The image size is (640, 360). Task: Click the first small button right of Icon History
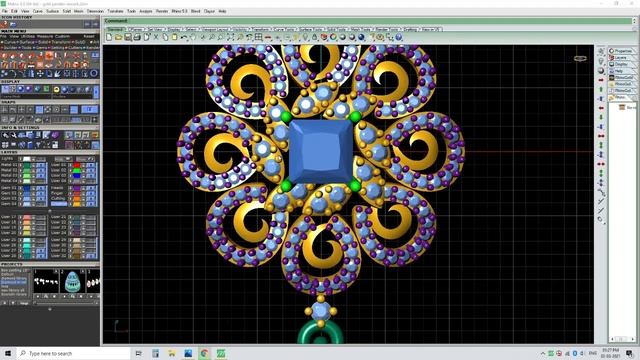(87, 24)
